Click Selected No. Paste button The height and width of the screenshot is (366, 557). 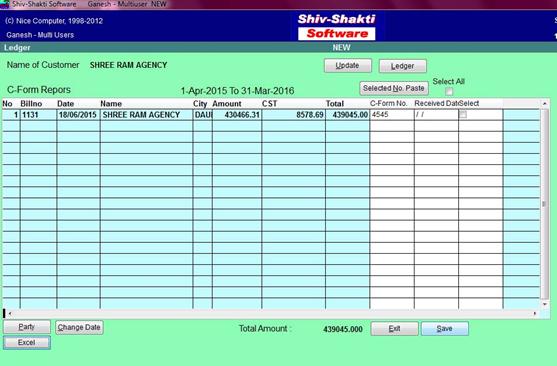coord(394,88)
